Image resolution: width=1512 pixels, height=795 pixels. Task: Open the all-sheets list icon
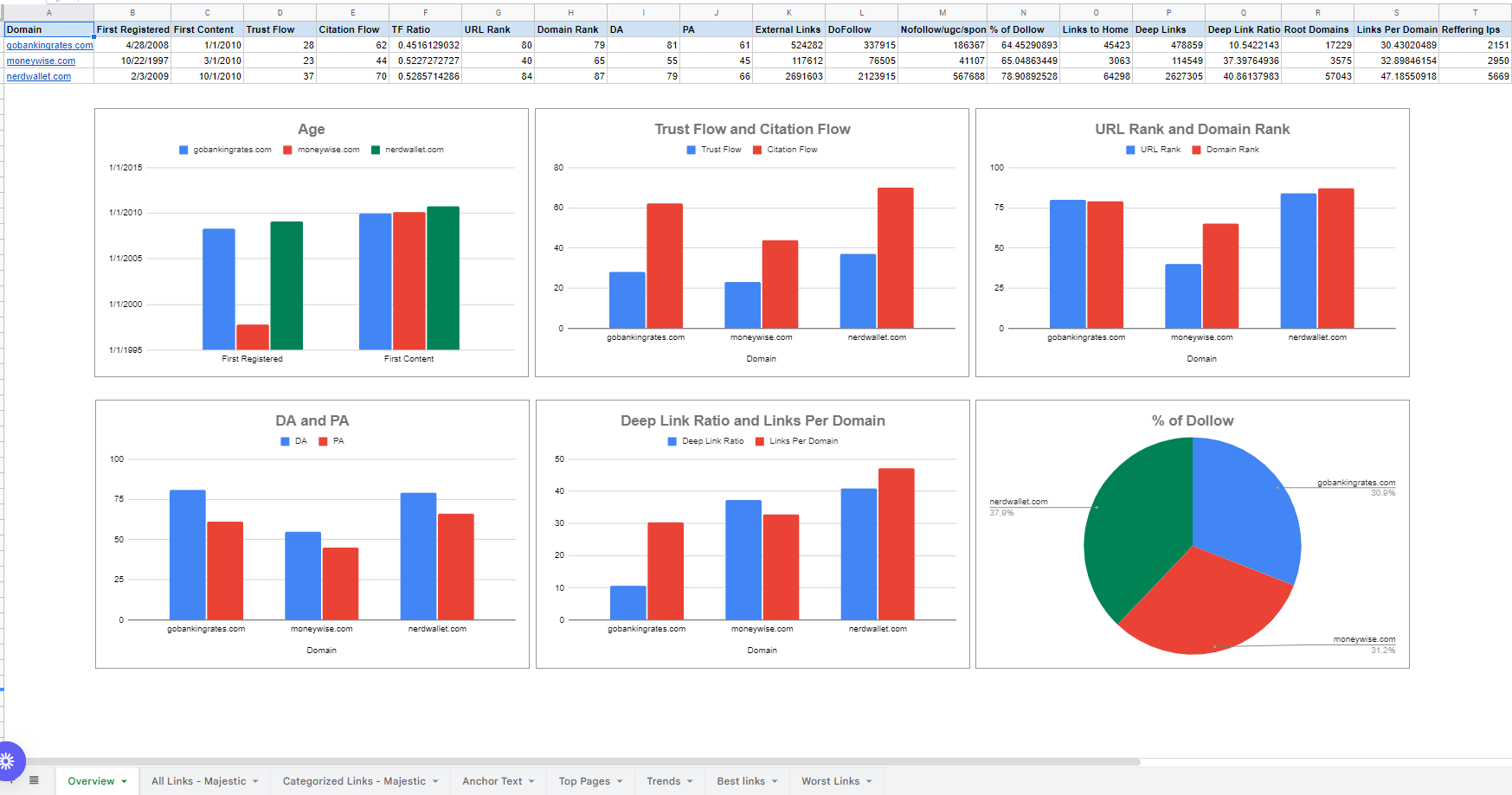33,780
